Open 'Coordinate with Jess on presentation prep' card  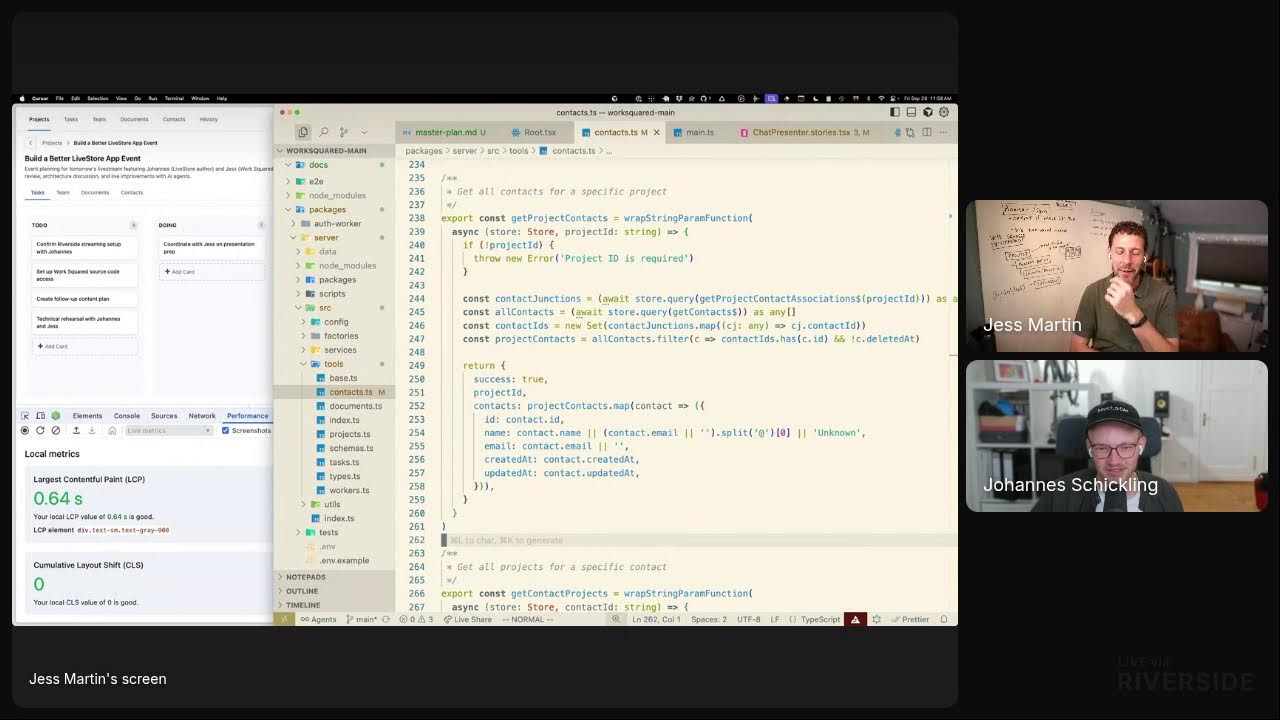coord(211,247)
